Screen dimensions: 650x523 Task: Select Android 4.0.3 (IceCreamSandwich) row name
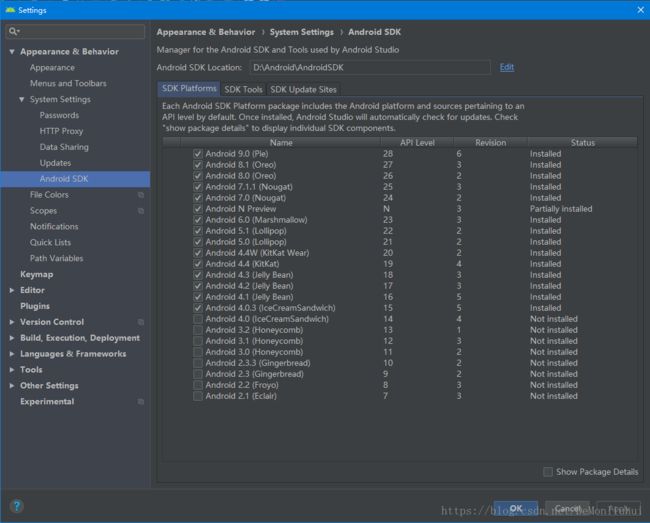click(270, 308)
